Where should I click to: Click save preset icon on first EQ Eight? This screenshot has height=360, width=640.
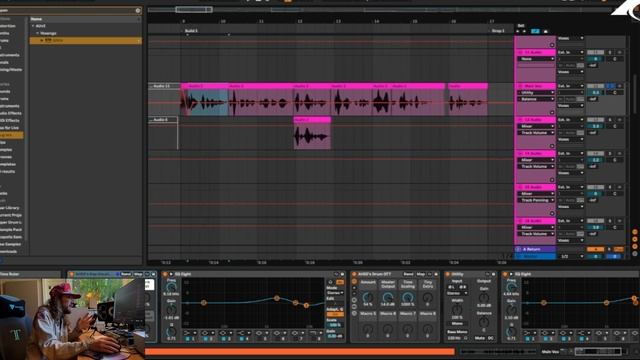[342, 274]
